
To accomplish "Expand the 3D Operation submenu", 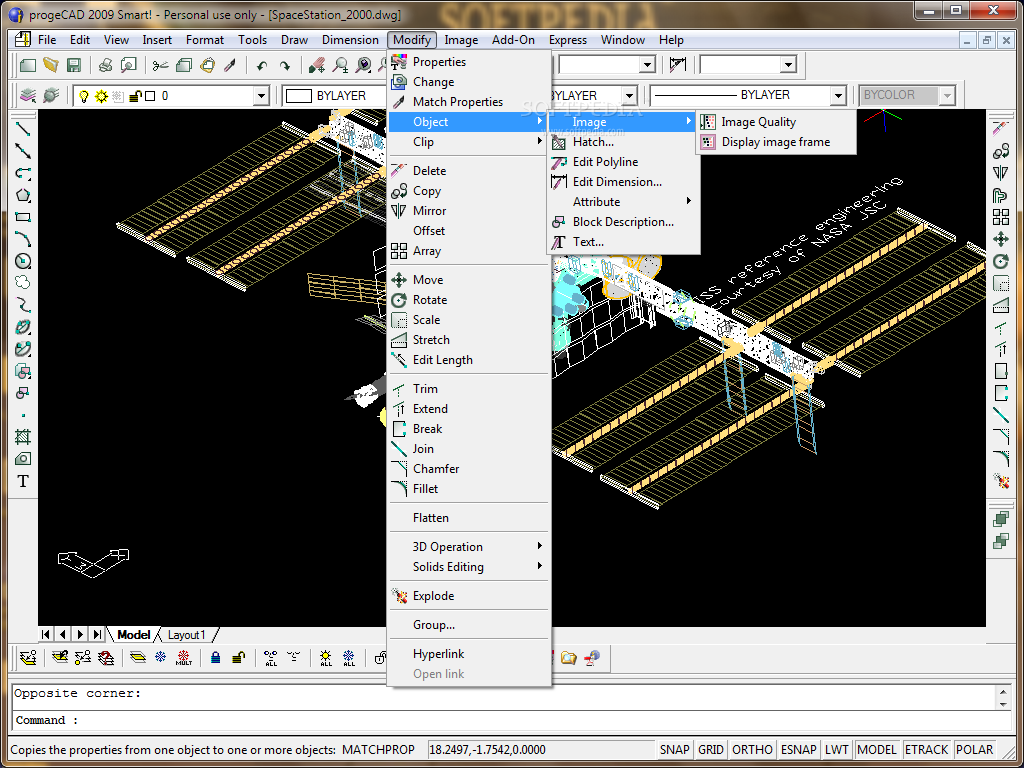I will [x=469, y=547].
